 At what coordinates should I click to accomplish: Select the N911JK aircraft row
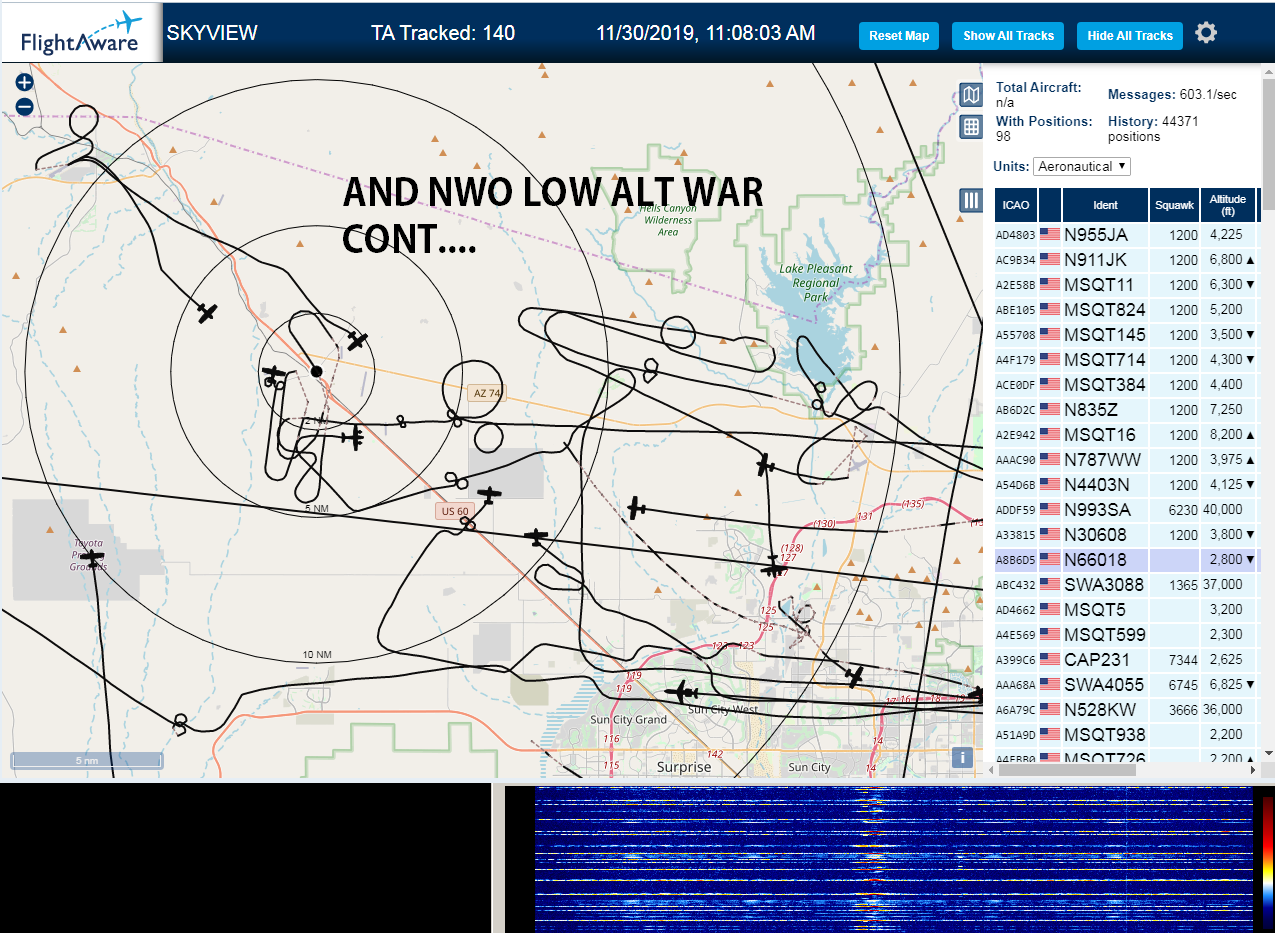(x=1127, y=260)
